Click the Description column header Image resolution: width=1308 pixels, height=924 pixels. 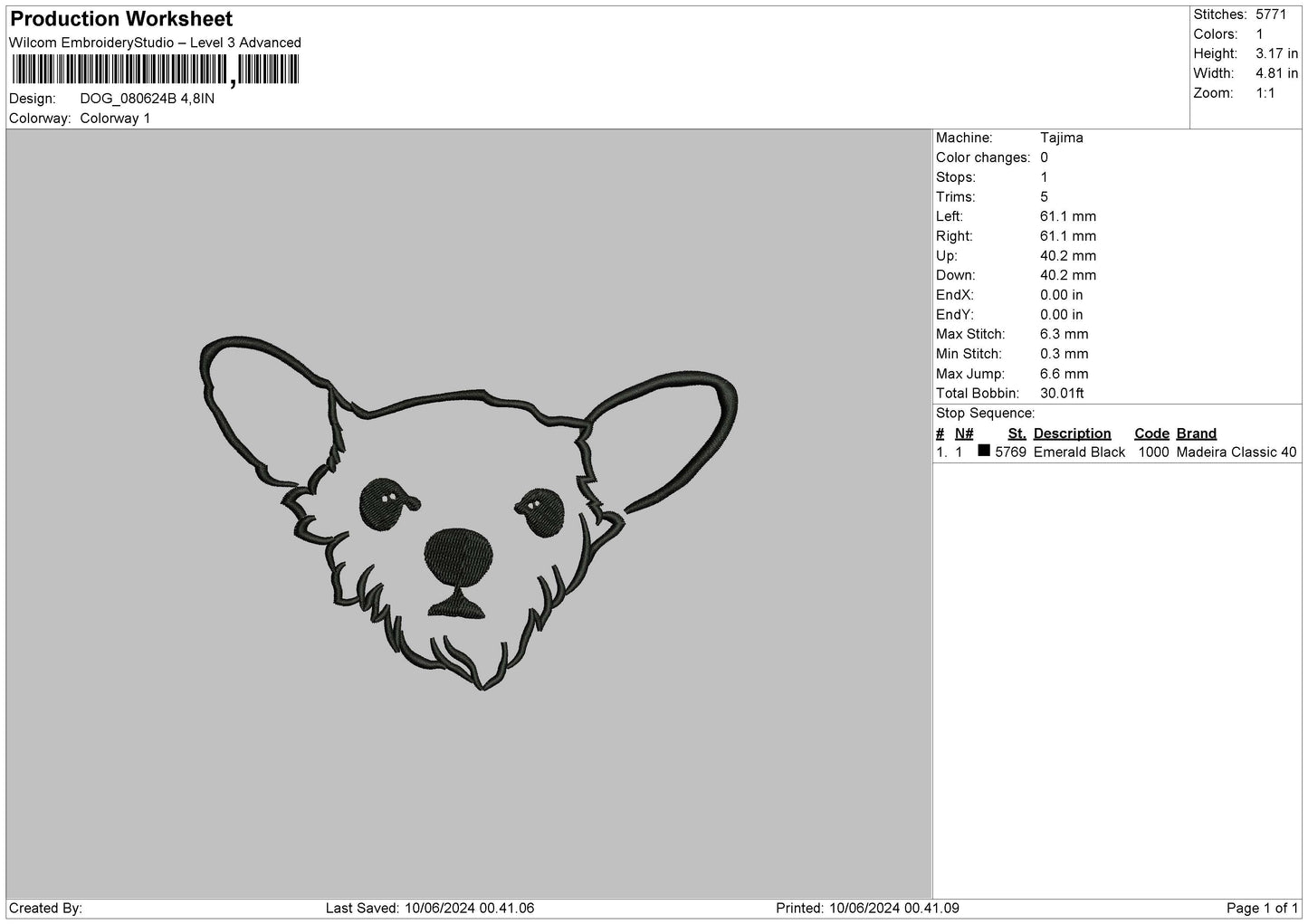point(1072,433)
